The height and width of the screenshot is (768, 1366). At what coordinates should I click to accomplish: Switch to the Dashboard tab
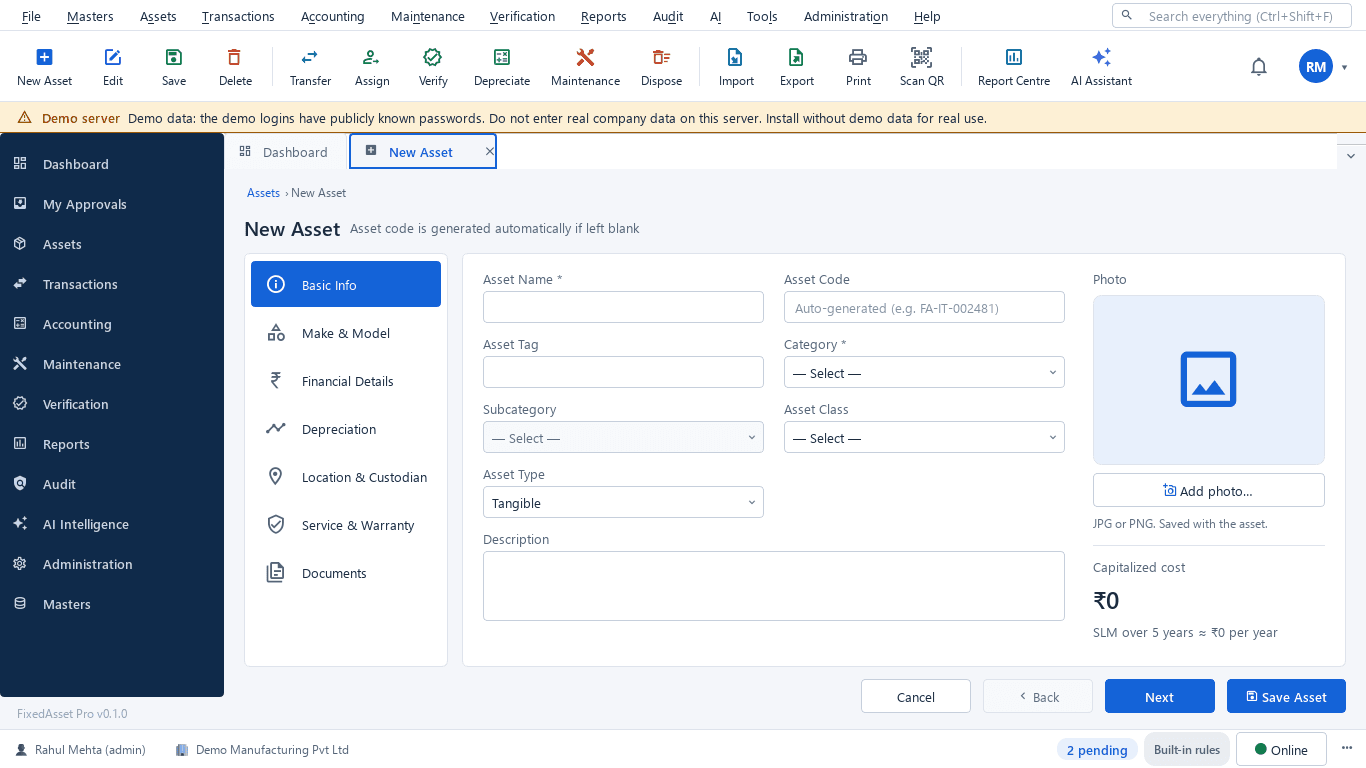(285, 152)
